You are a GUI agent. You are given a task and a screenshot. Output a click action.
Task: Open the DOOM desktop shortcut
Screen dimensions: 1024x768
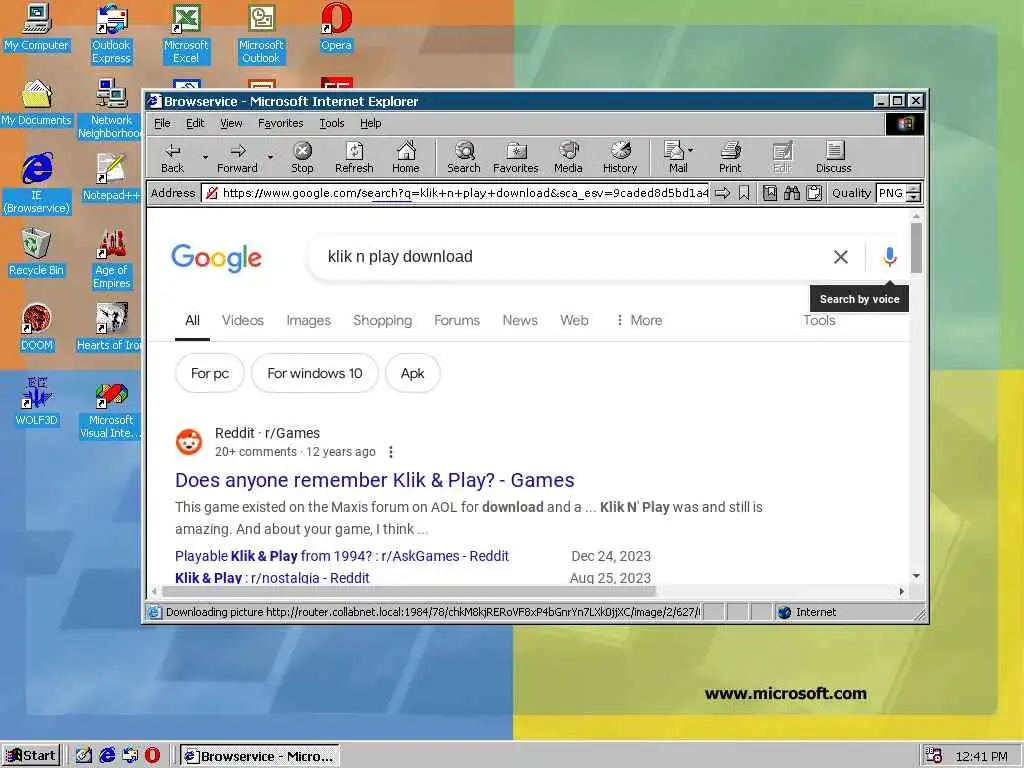click(37, 328)
